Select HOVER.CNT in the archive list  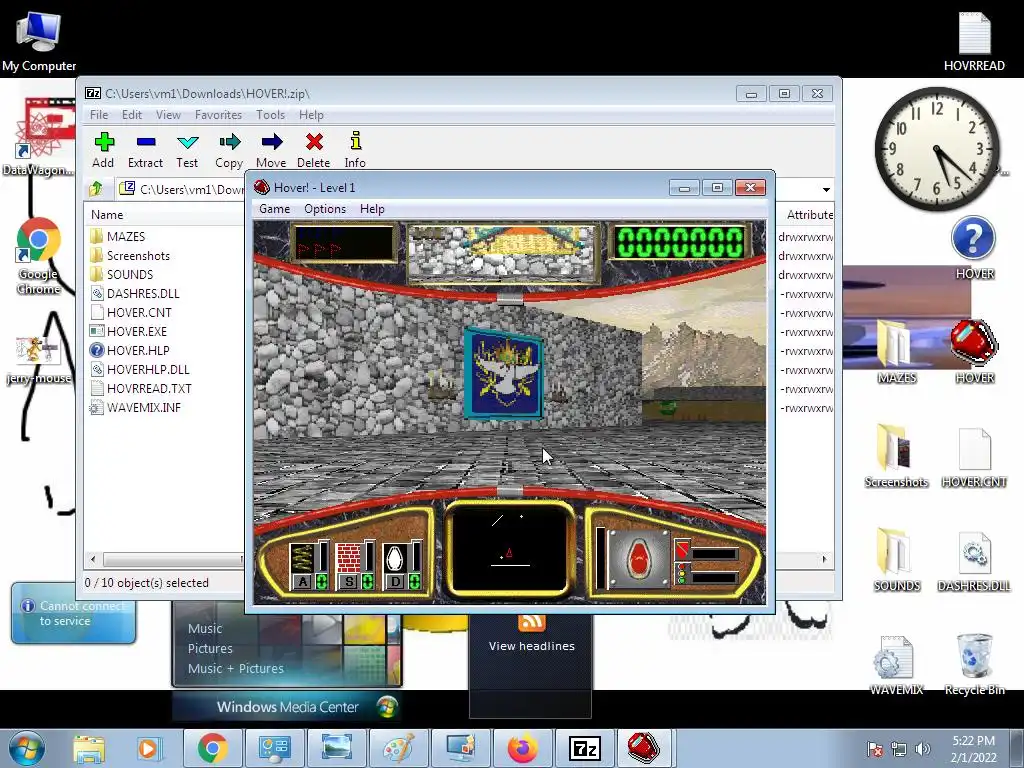[131, 312]
